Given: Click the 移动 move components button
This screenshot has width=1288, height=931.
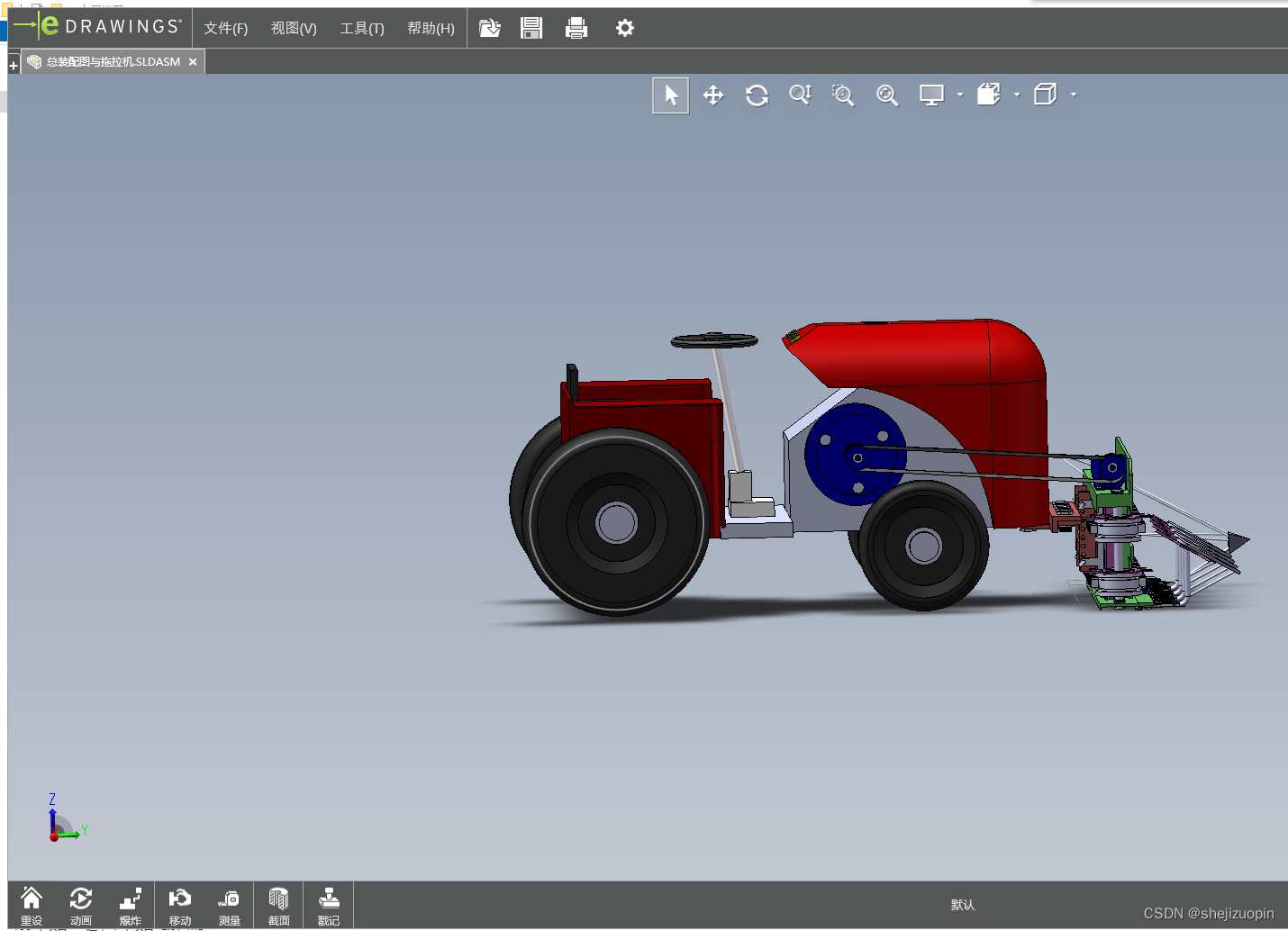Looking at the screenshot, I should point(180,906).
